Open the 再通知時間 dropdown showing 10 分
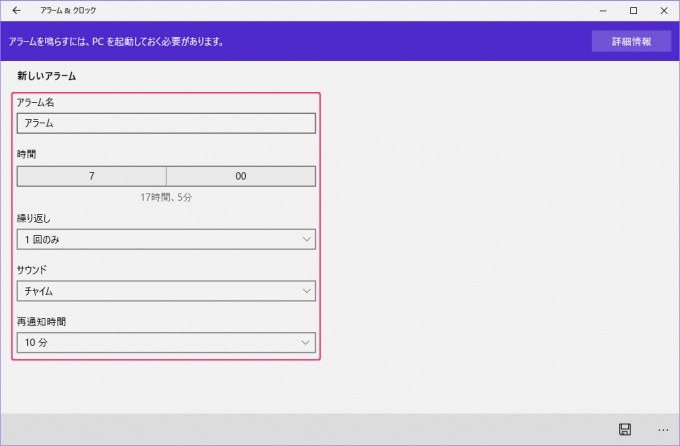The height and width of the screenshot is (446, 680). click(x=166, y=342)
